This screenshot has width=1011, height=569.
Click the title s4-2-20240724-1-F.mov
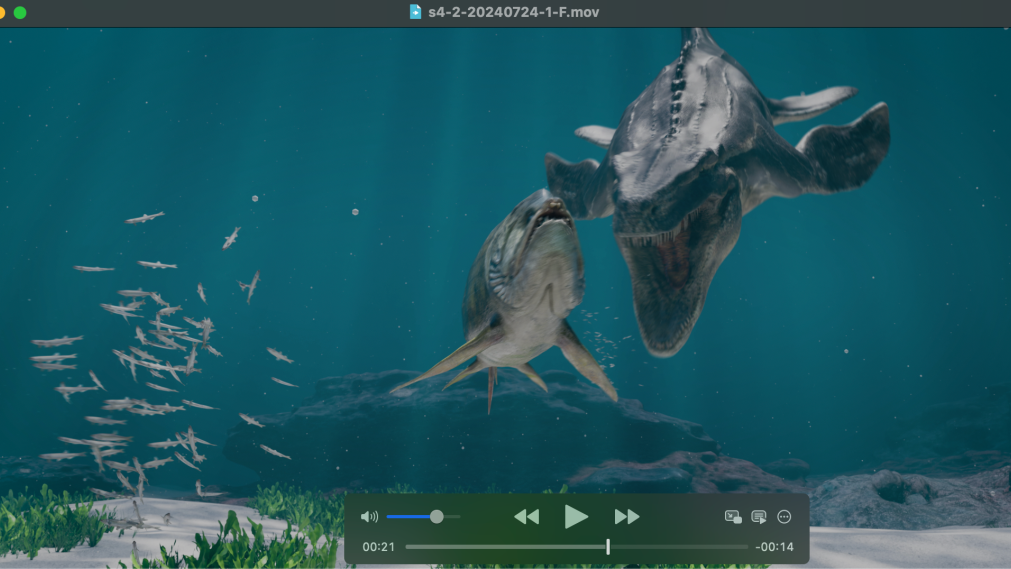[514, 12]
